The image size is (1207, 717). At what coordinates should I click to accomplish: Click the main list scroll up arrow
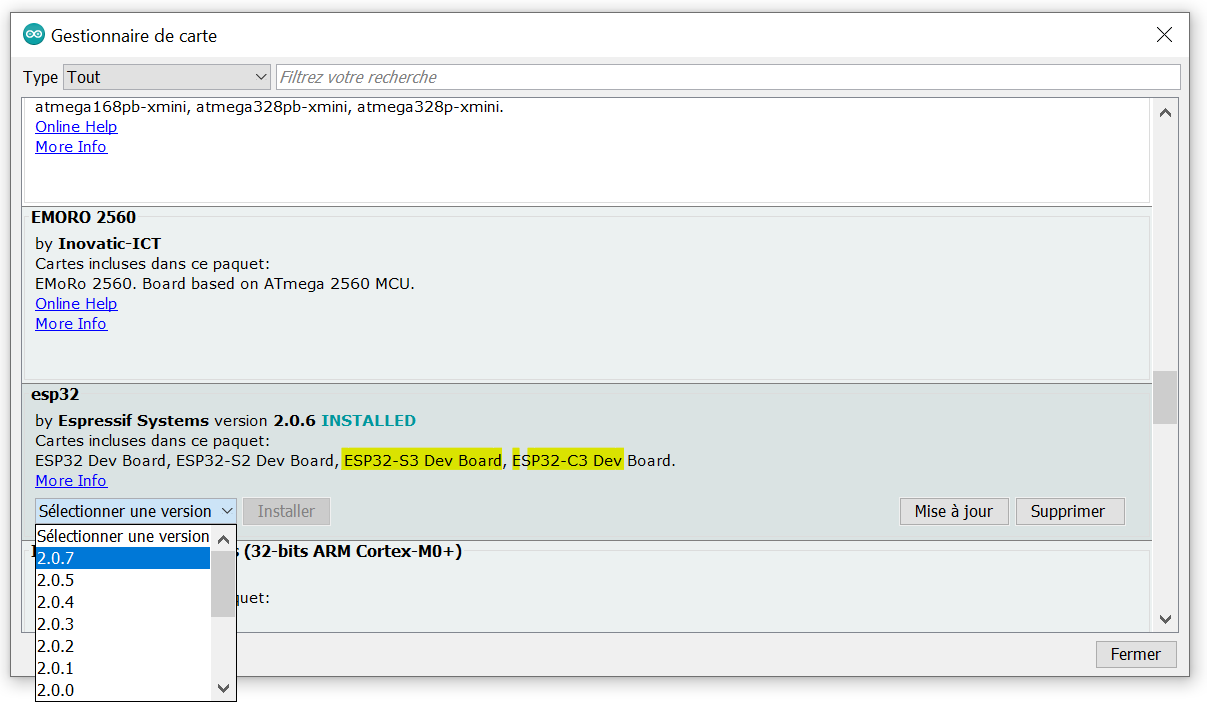point(1165,113)
